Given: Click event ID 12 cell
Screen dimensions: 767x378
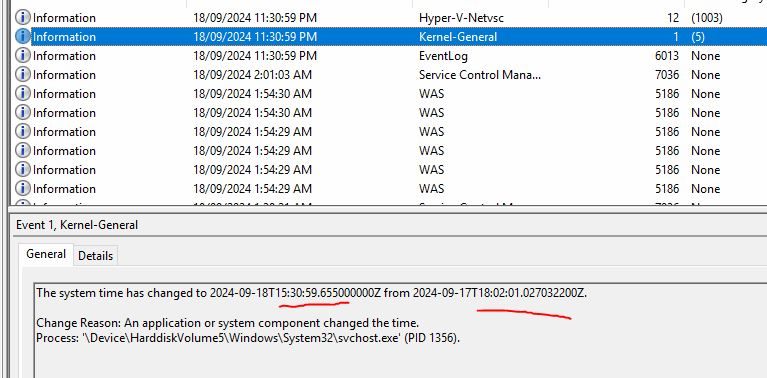Looking at the screenshot, I should (673, 18).
